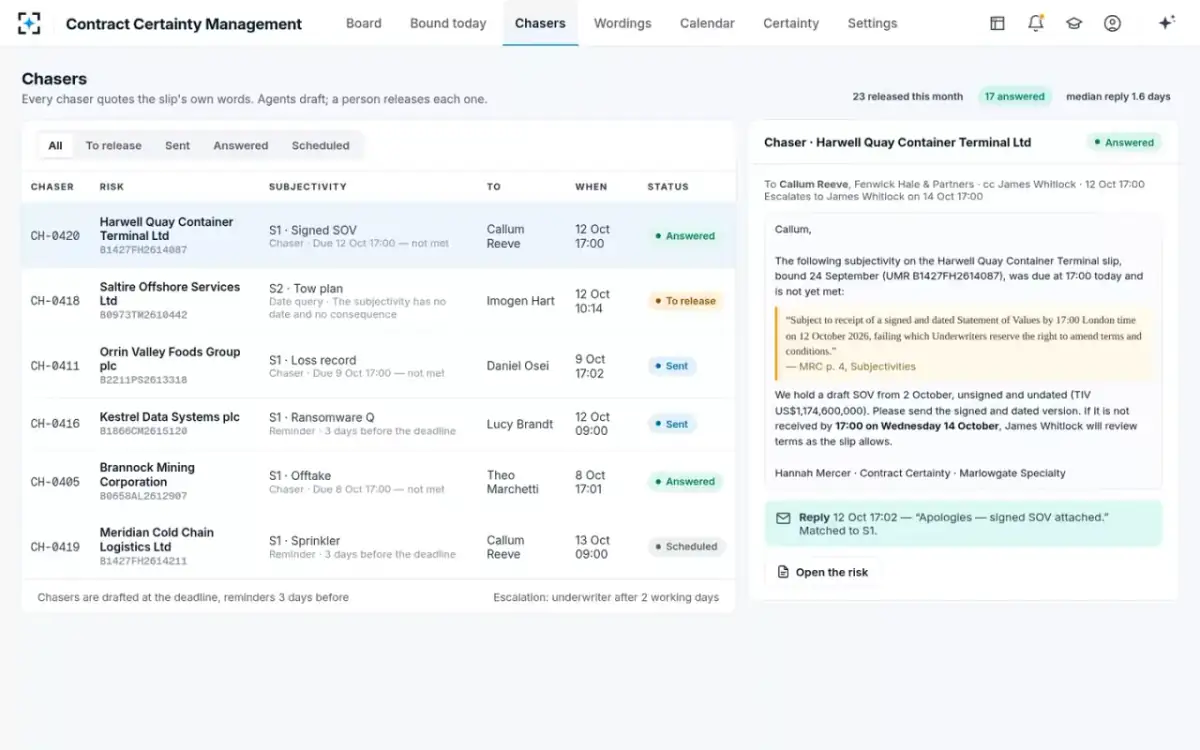The width and height of the screenshot is (1200, 750).
Task: Click the MRC p. 4, Subjectivities citation
Action: [x=851, y=367]
